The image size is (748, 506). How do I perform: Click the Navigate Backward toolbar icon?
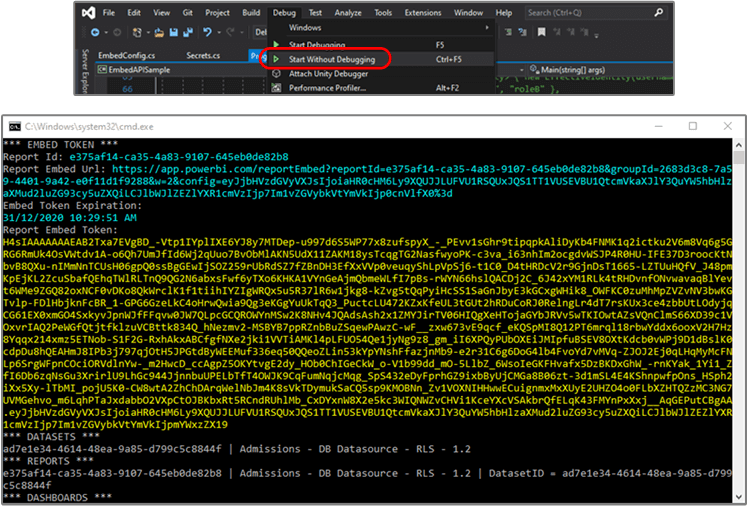tap(95, 32)
